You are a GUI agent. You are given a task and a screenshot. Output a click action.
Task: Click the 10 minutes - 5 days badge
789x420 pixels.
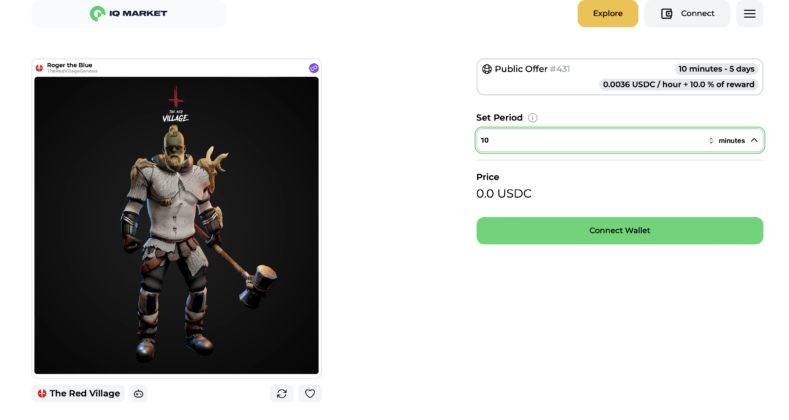[x=716, y=69]
